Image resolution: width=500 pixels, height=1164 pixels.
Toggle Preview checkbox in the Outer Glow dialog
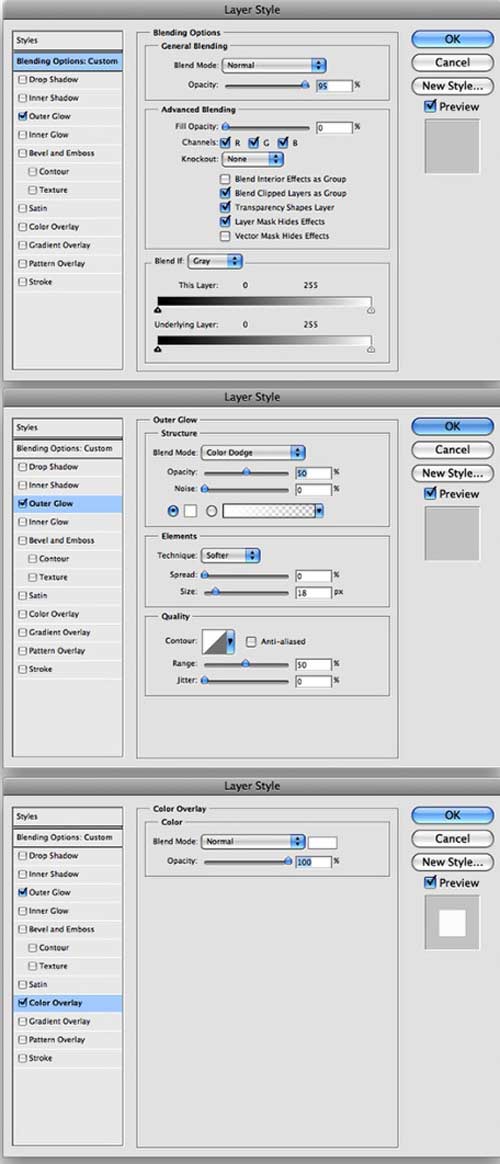[430, 494]
